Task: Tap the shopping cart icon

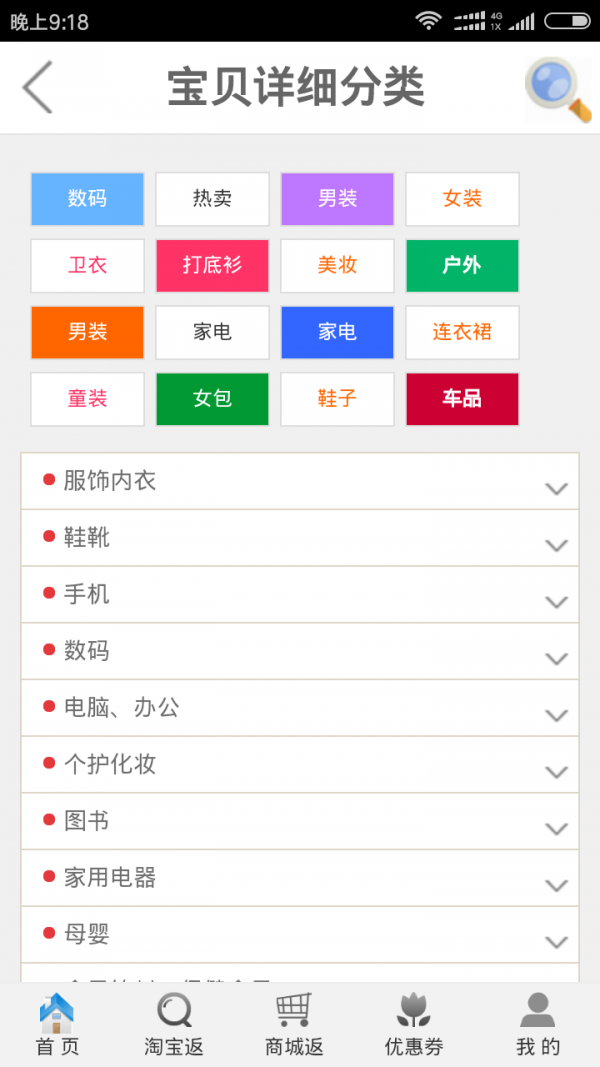Action: coord(294,1010)
